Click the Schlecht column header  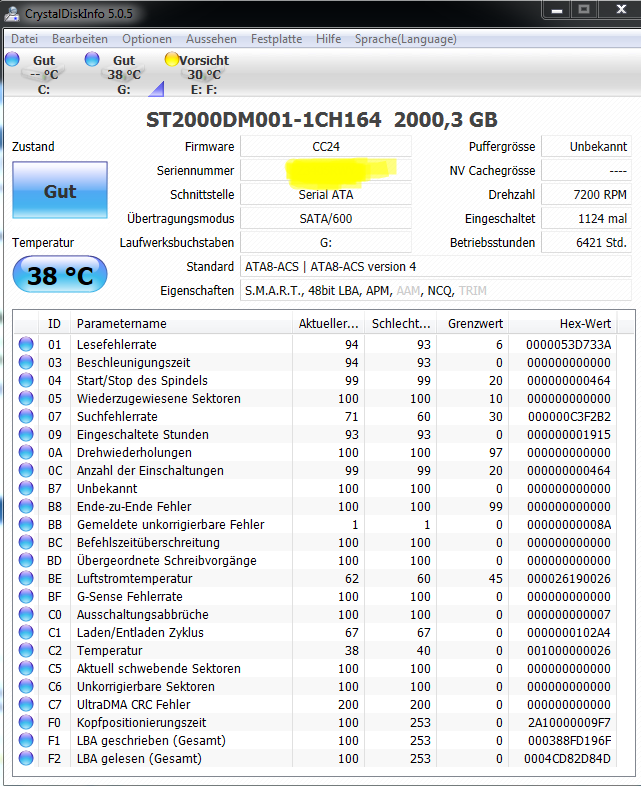(x=401, y=324)
